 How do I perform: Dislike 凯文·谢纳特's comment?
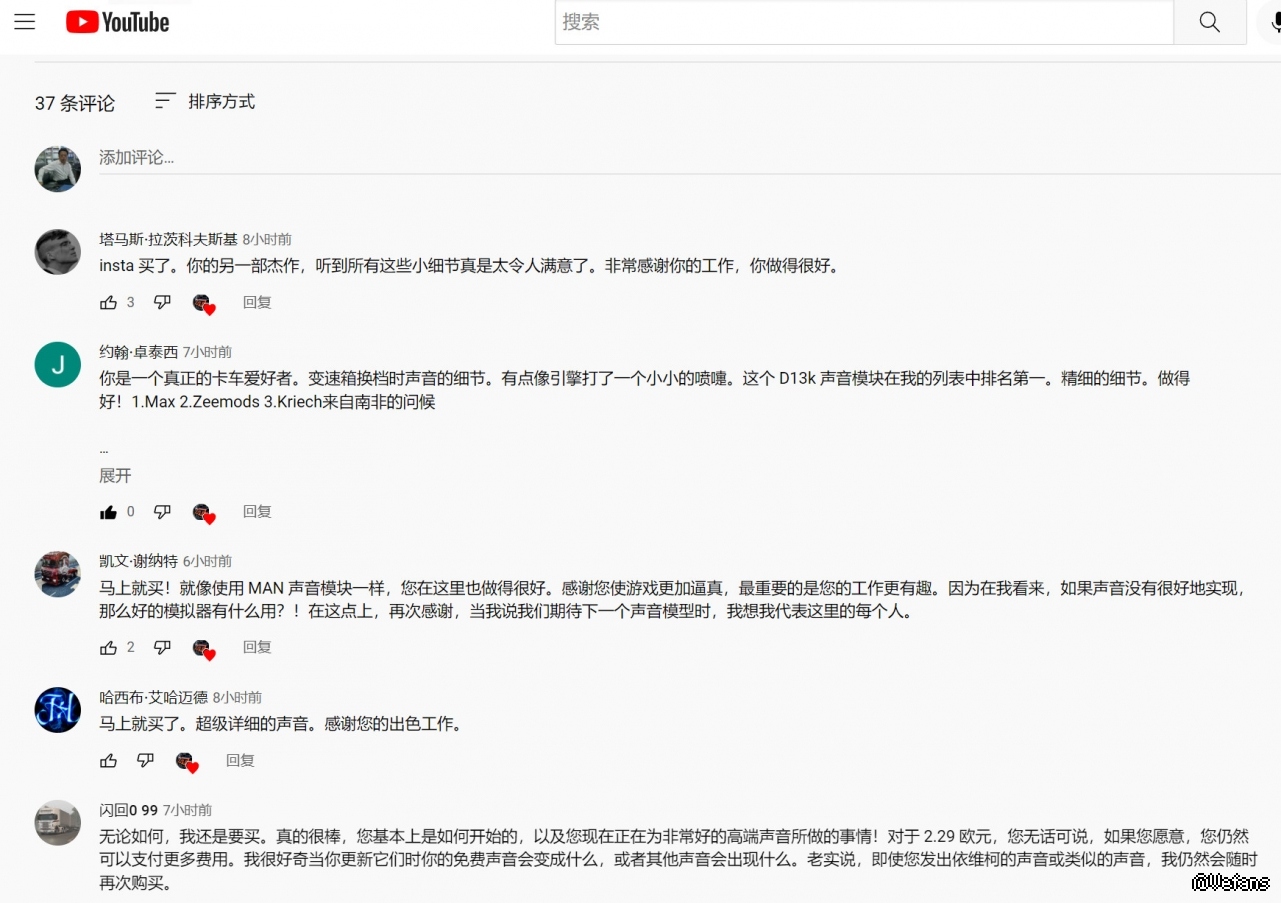[x=162, y=648]
